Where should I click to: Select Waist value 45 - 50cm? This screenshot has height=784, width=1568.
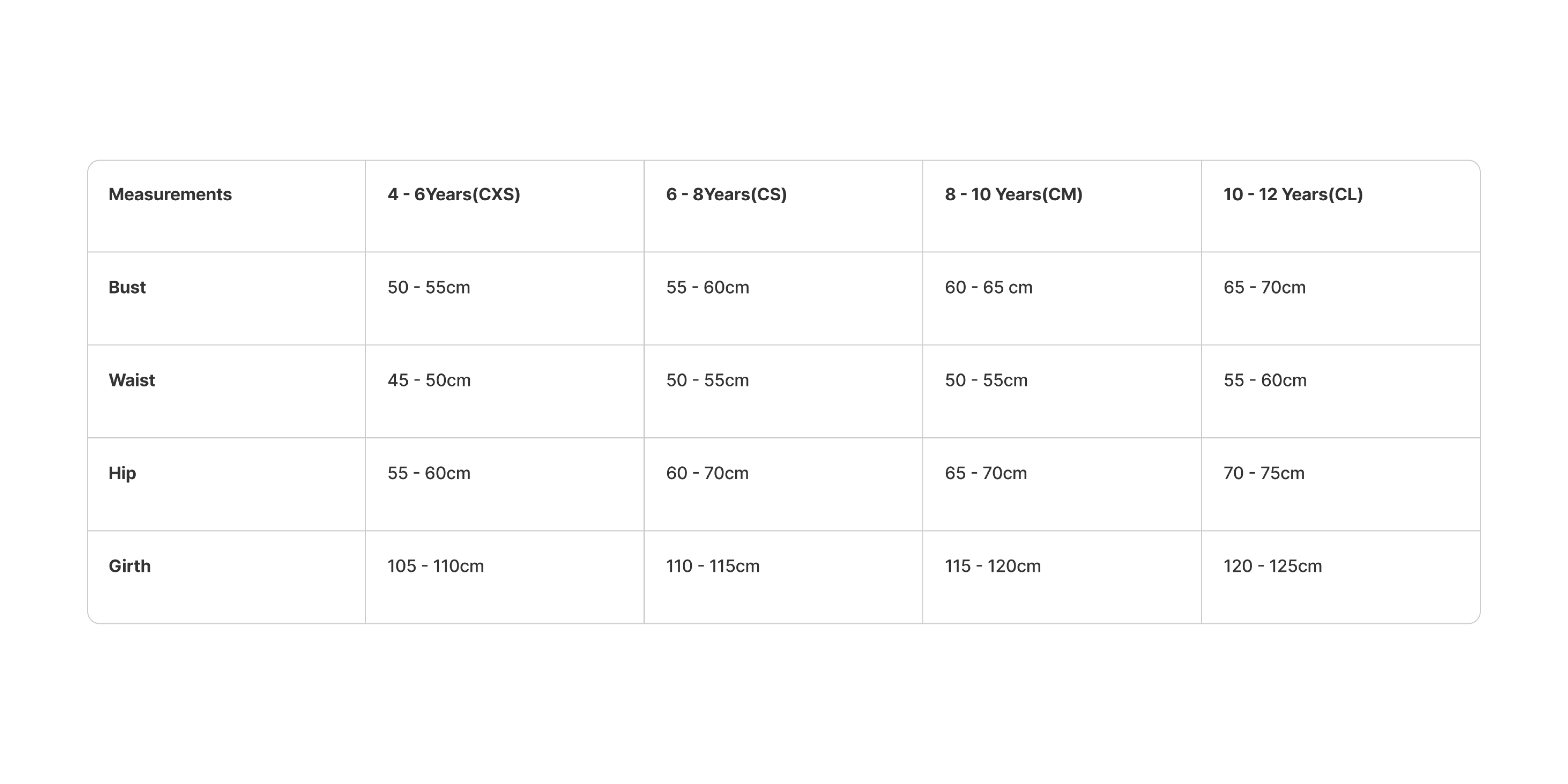(x=429, y=380)
